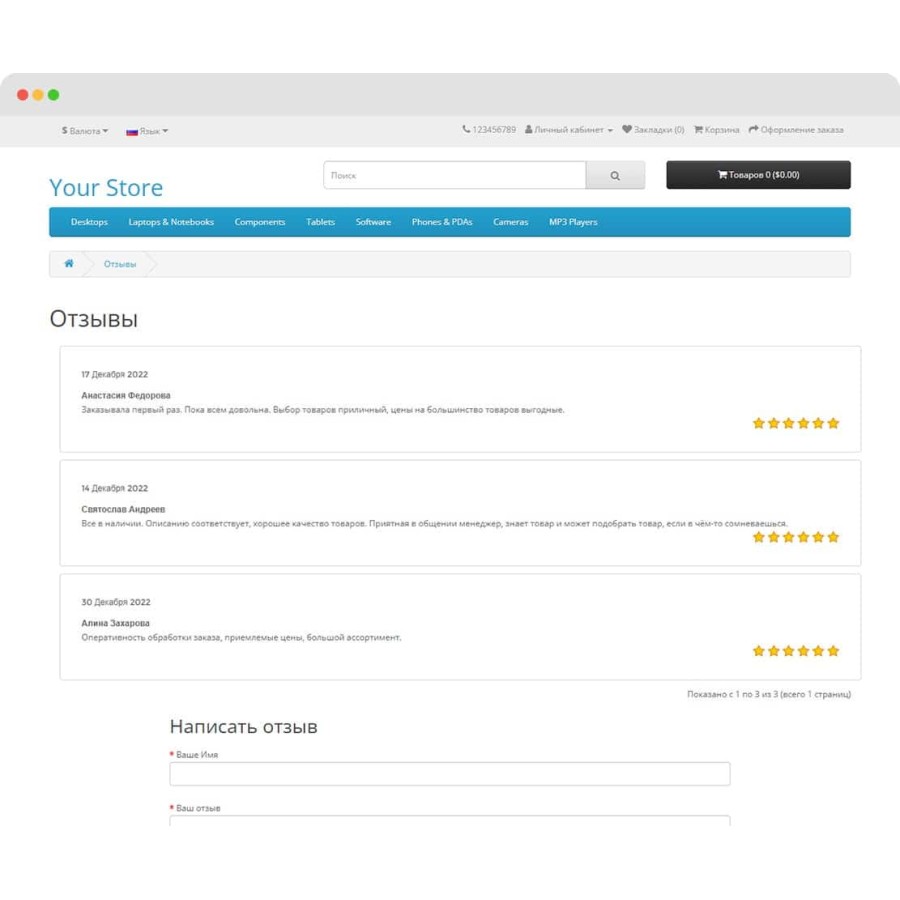Click the cart icon before Корзина

699,130
